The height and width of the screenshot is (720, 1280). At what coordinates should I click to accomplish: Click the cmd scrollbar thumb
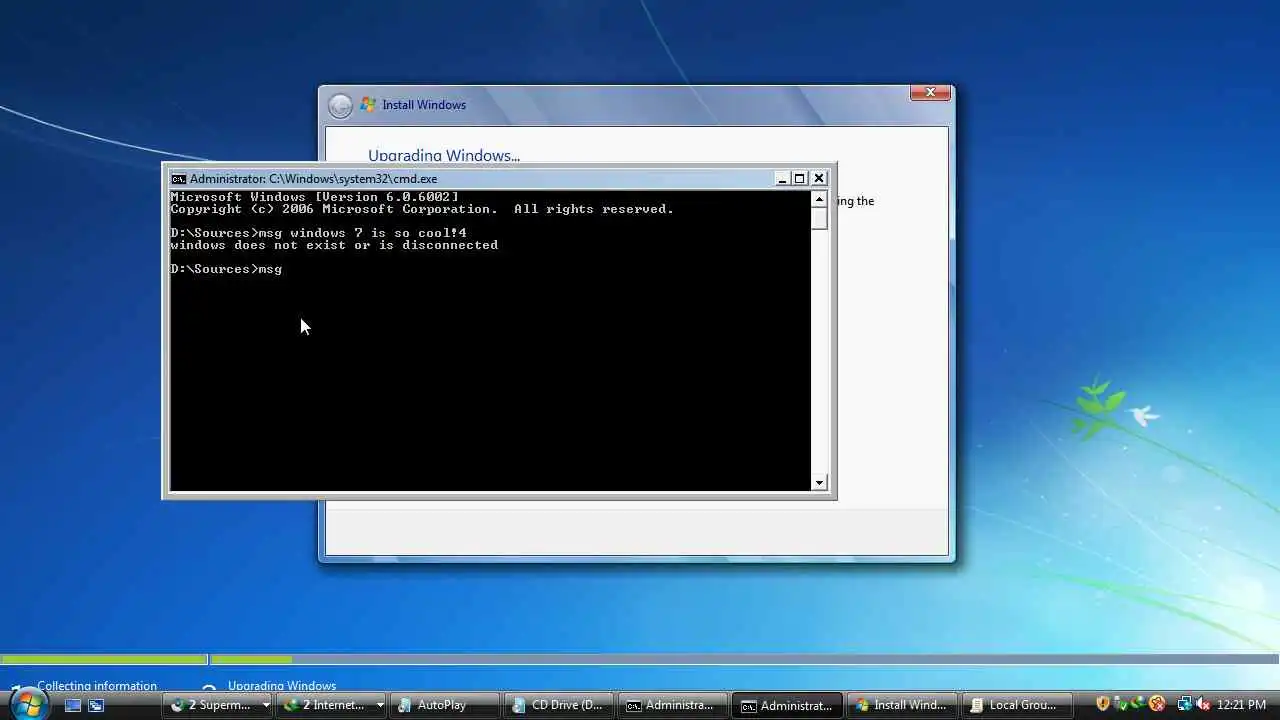tap(819, 218)
